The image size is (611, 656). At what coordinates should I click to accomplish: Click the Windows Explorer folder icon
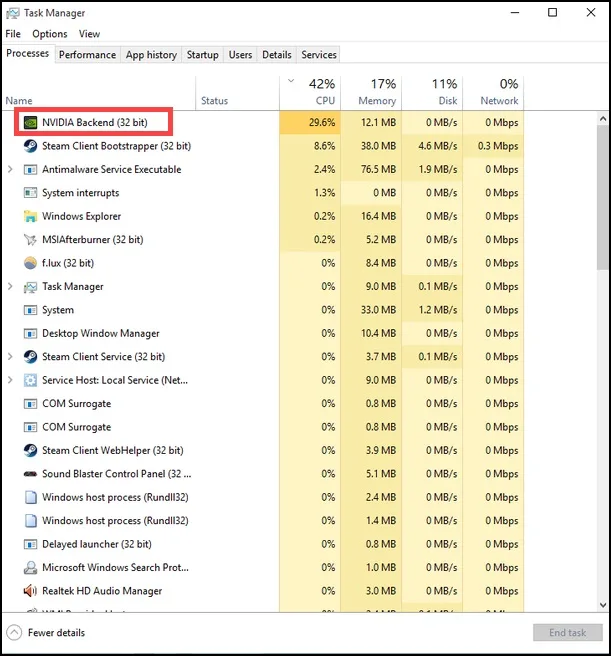coord(30,216)
